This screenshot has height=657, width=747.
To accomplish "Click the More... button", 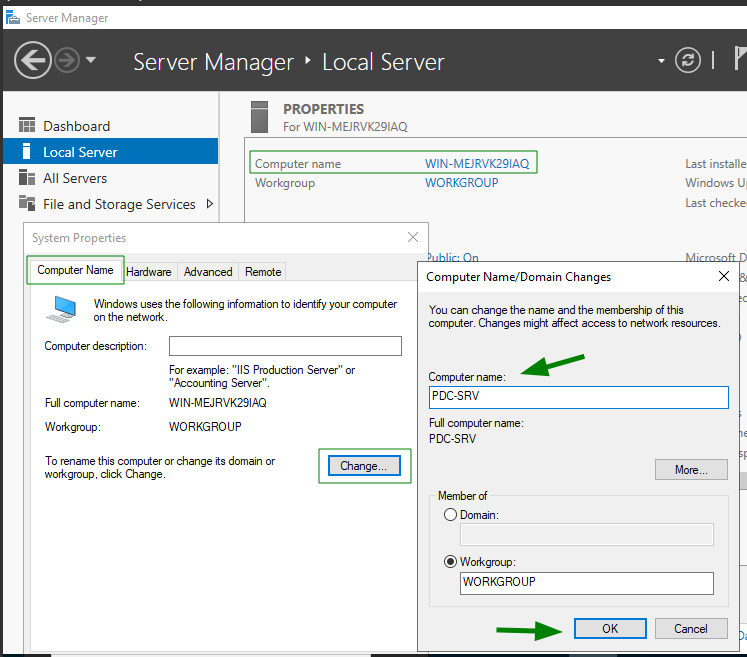I will point(691,470).
